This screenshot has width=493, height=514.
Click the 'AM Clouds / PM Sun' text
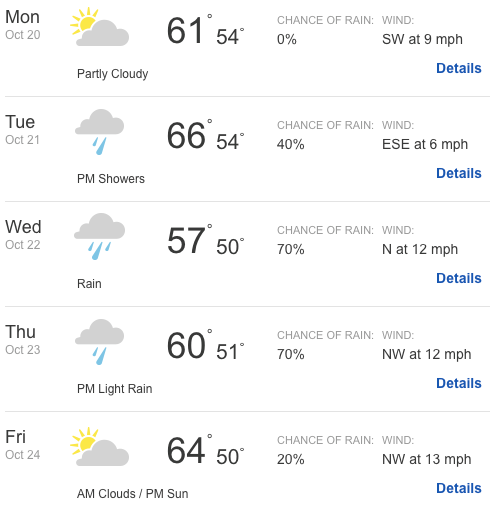coord(133,494)
